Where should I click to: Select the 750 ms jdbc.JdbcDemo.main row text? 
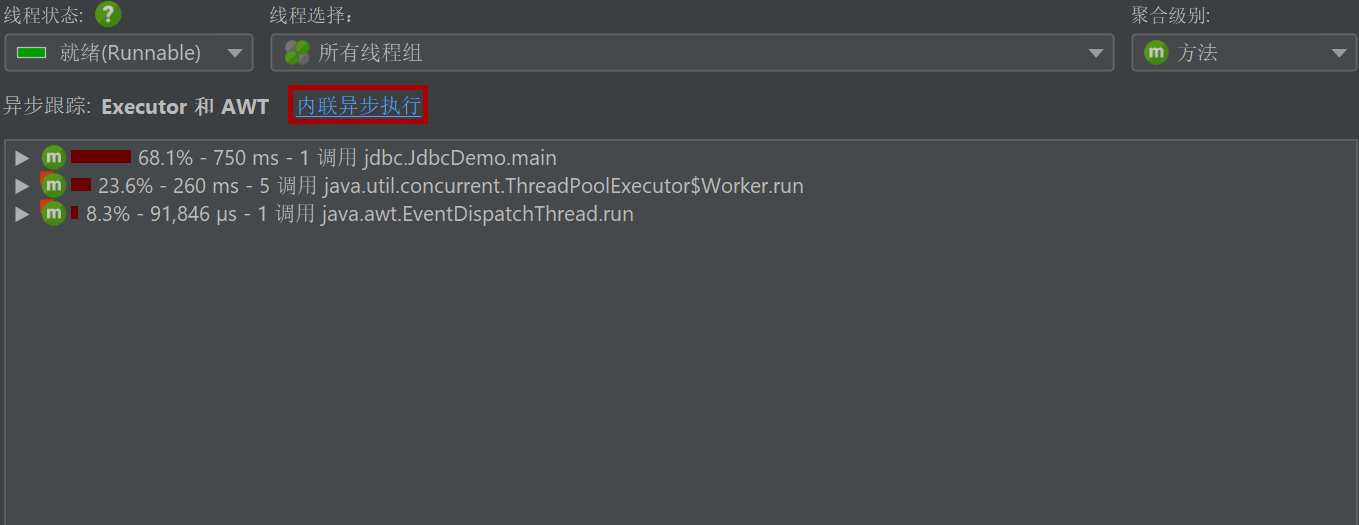pos(347,158)
